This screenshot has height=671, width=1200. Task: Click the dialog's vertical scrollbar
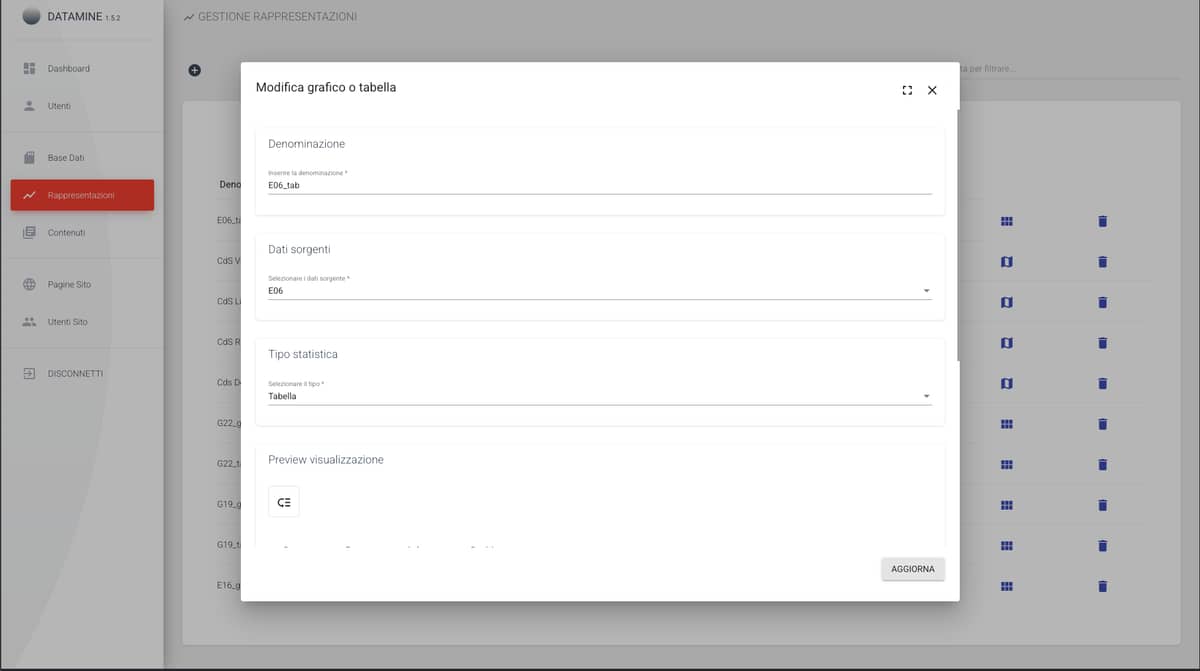click(957, 235)
